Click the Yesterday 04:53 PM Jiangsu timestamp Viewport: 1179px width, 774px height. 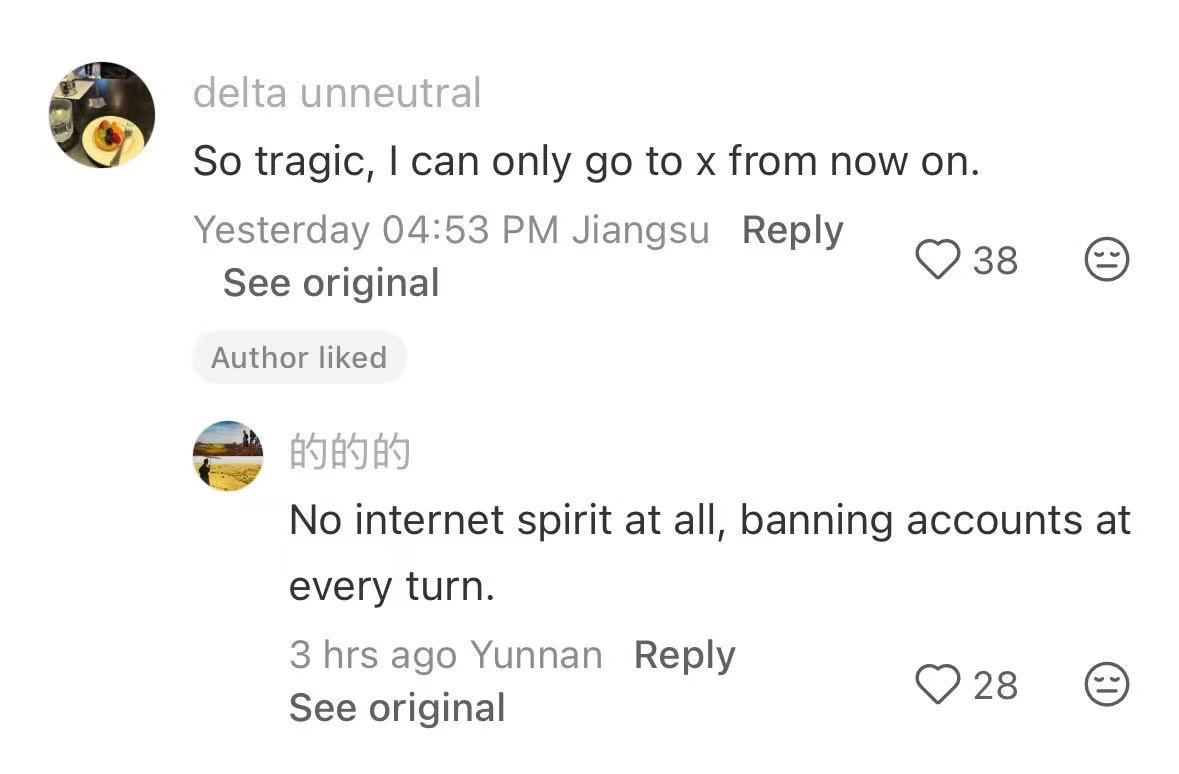point(451,230)
